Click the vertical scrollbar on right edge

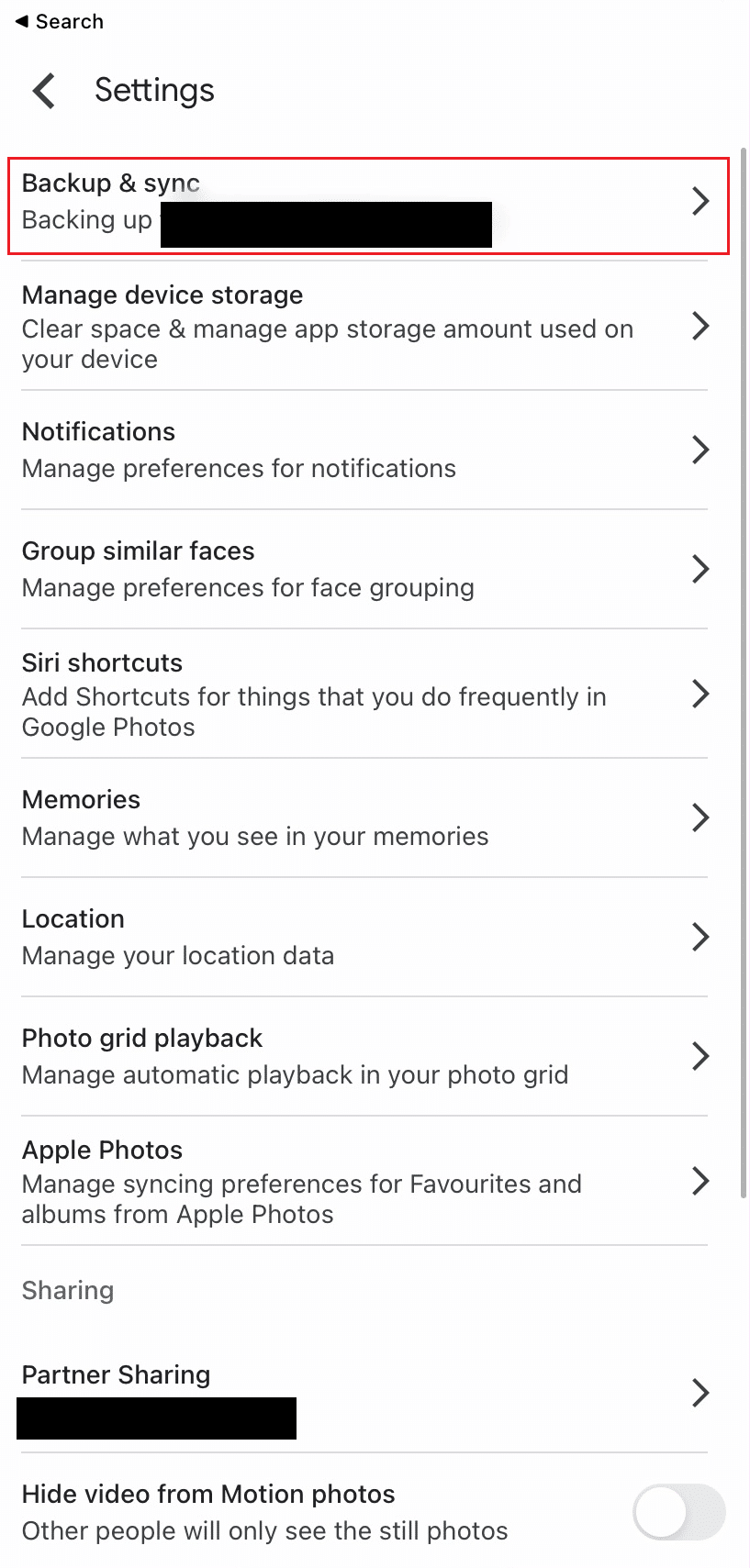pyautogui.click(x=743, y=672)
